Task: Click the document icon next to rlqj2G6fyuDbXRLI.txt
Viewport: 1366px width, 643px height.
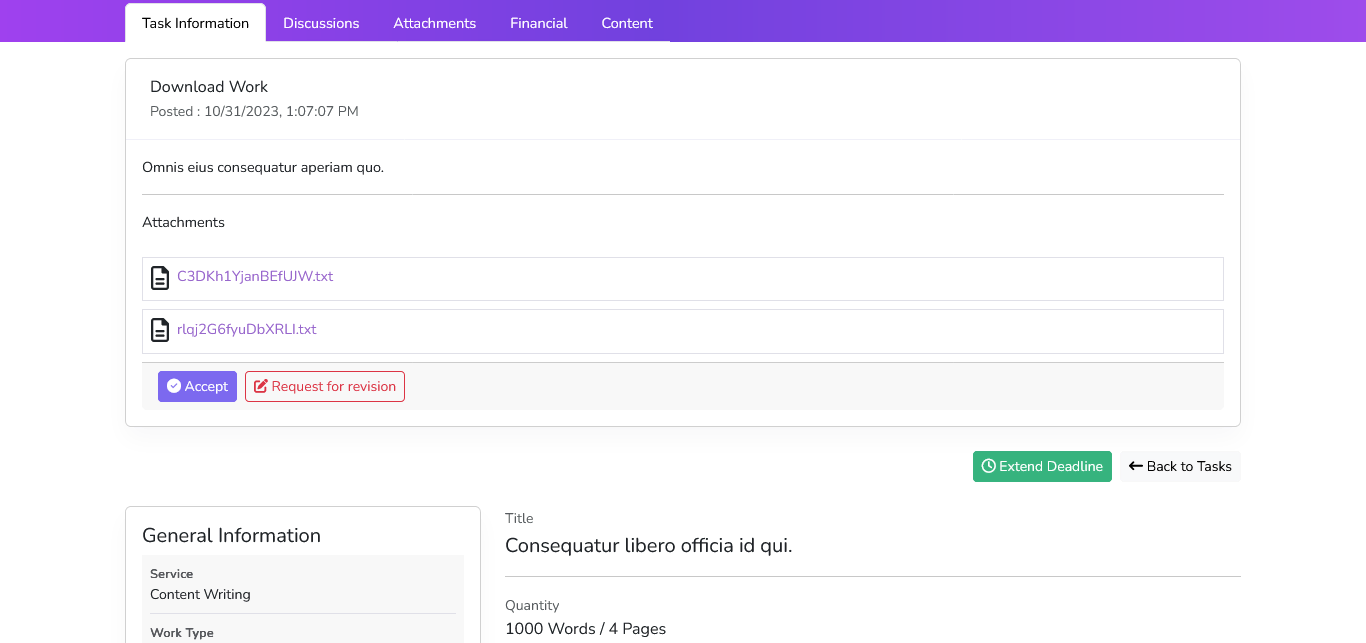Action: point(160,330)
